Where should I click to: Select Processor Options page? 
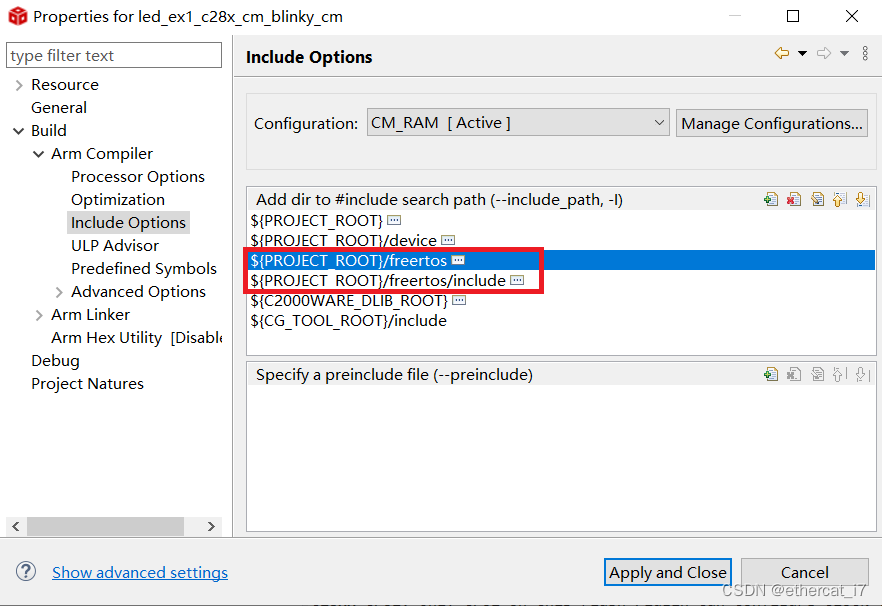pos(138,177)
